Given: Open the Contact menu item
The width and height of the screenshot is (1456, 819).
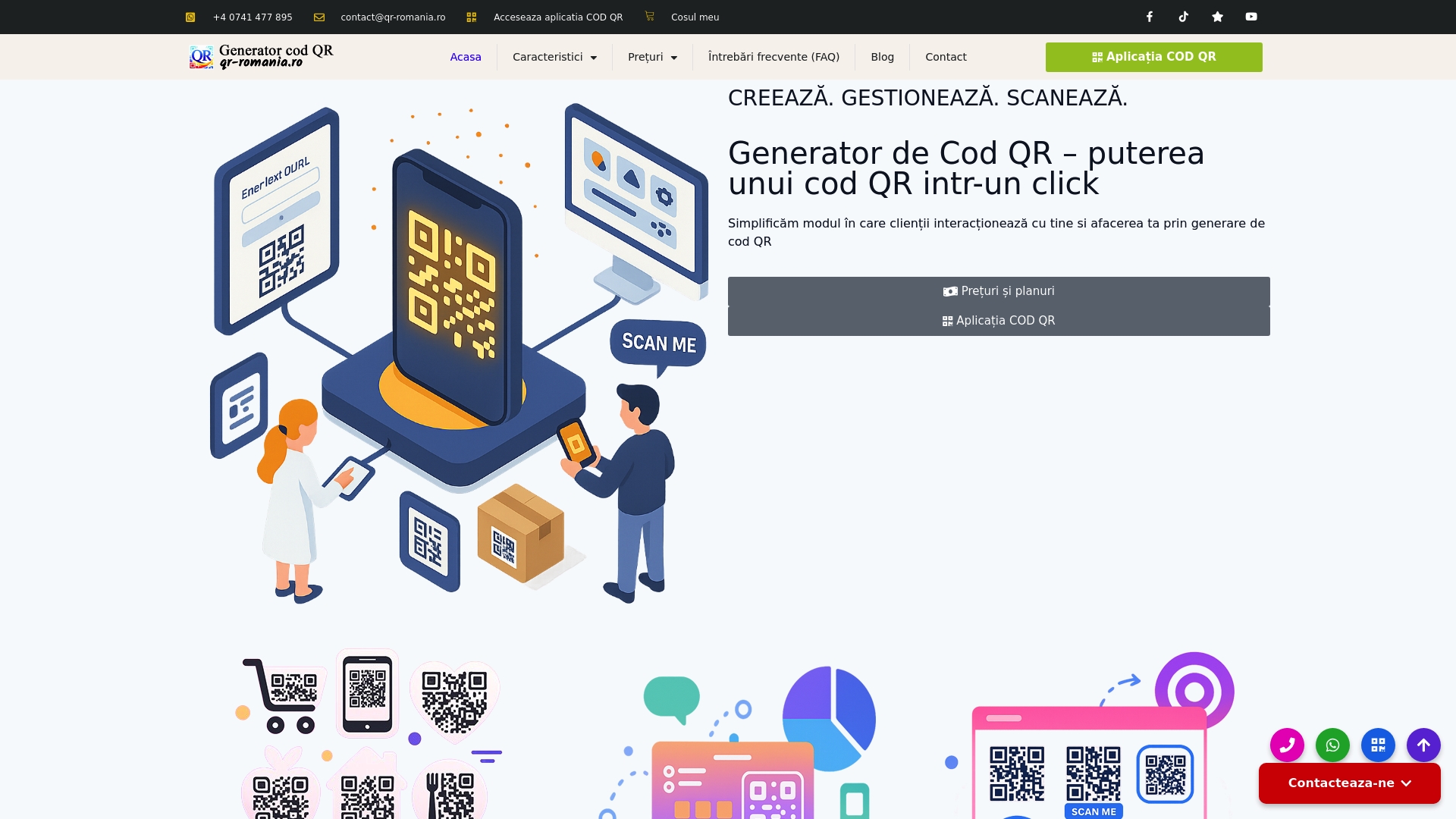Looking at the screenshot, I should tap(946, 57).
